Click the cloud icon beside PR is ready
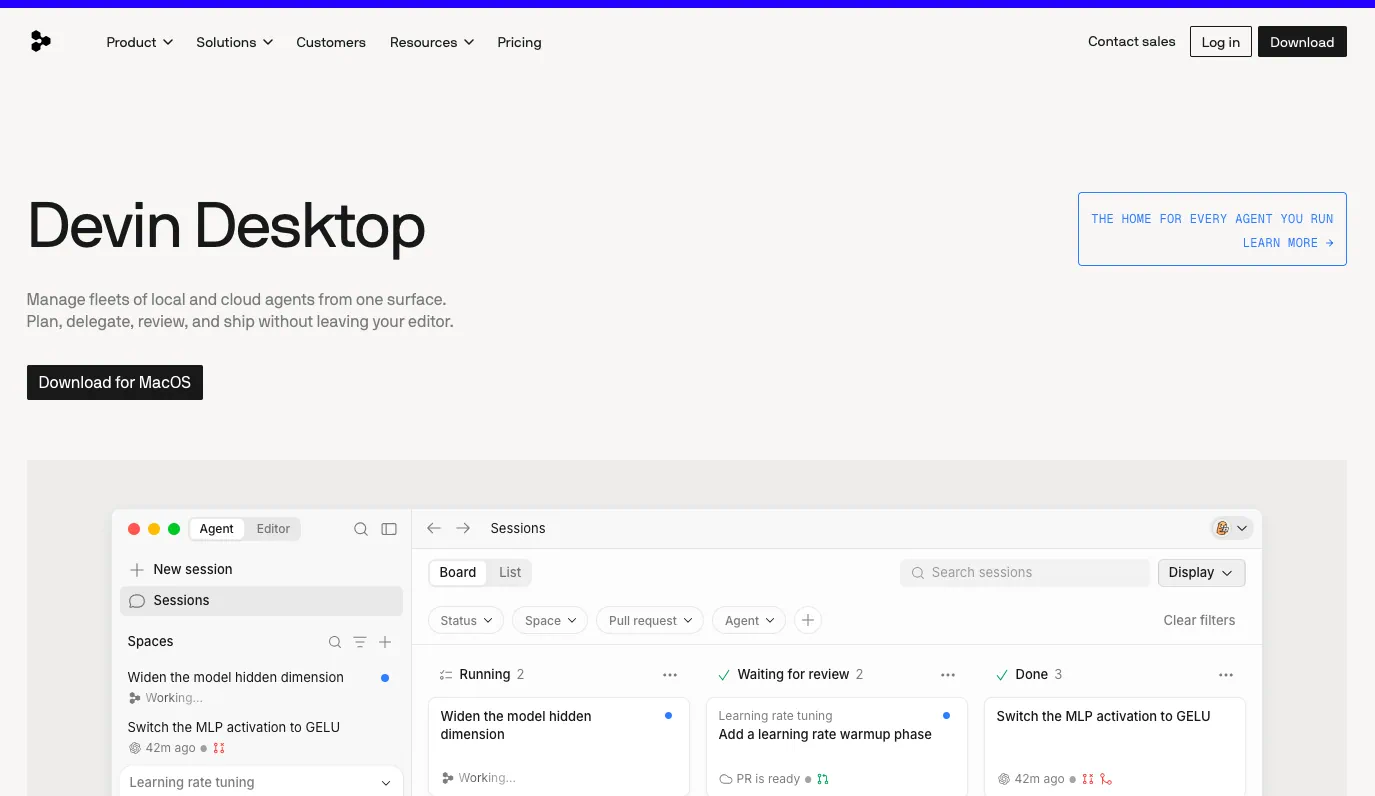Image resolution: width=1375 pixels, height=796 pixels. [726, 779]
